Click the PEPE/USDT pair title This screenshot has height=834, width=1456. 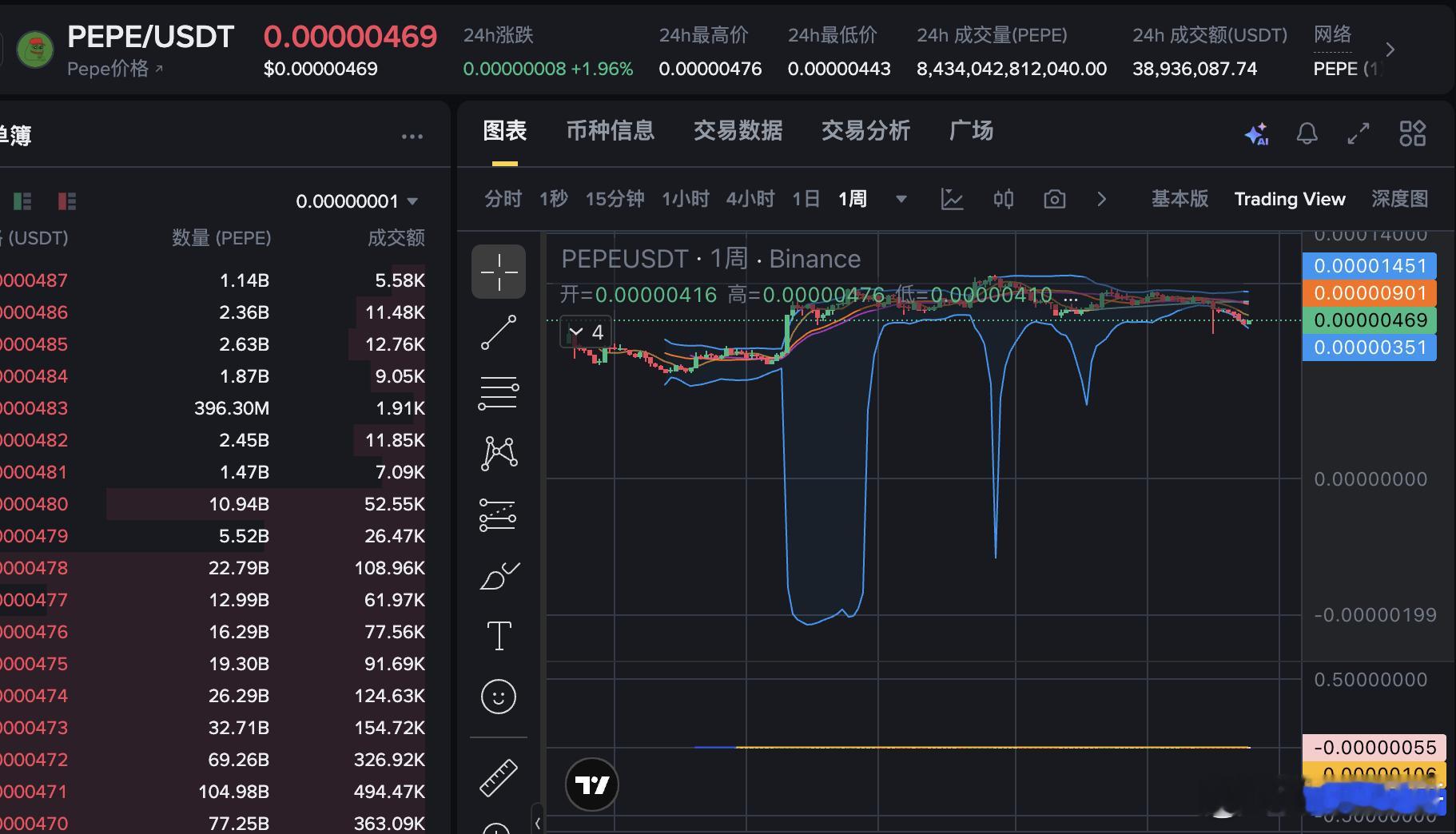click(x=151, y=36)
